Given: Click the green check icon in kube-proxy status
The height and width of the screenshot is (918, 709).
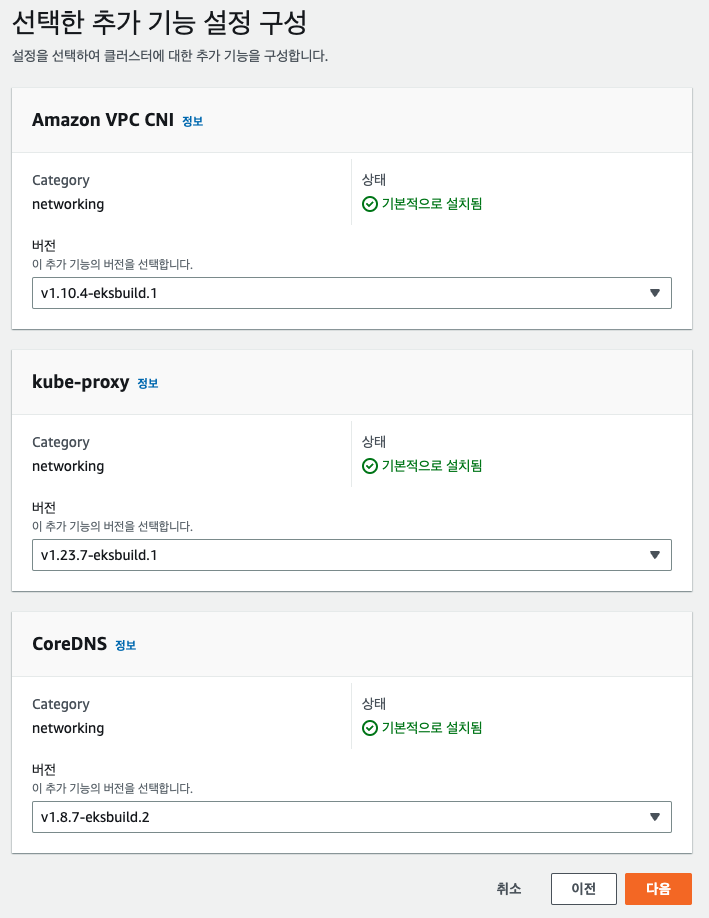Looking at the screenshot, I should click(369, 466).
